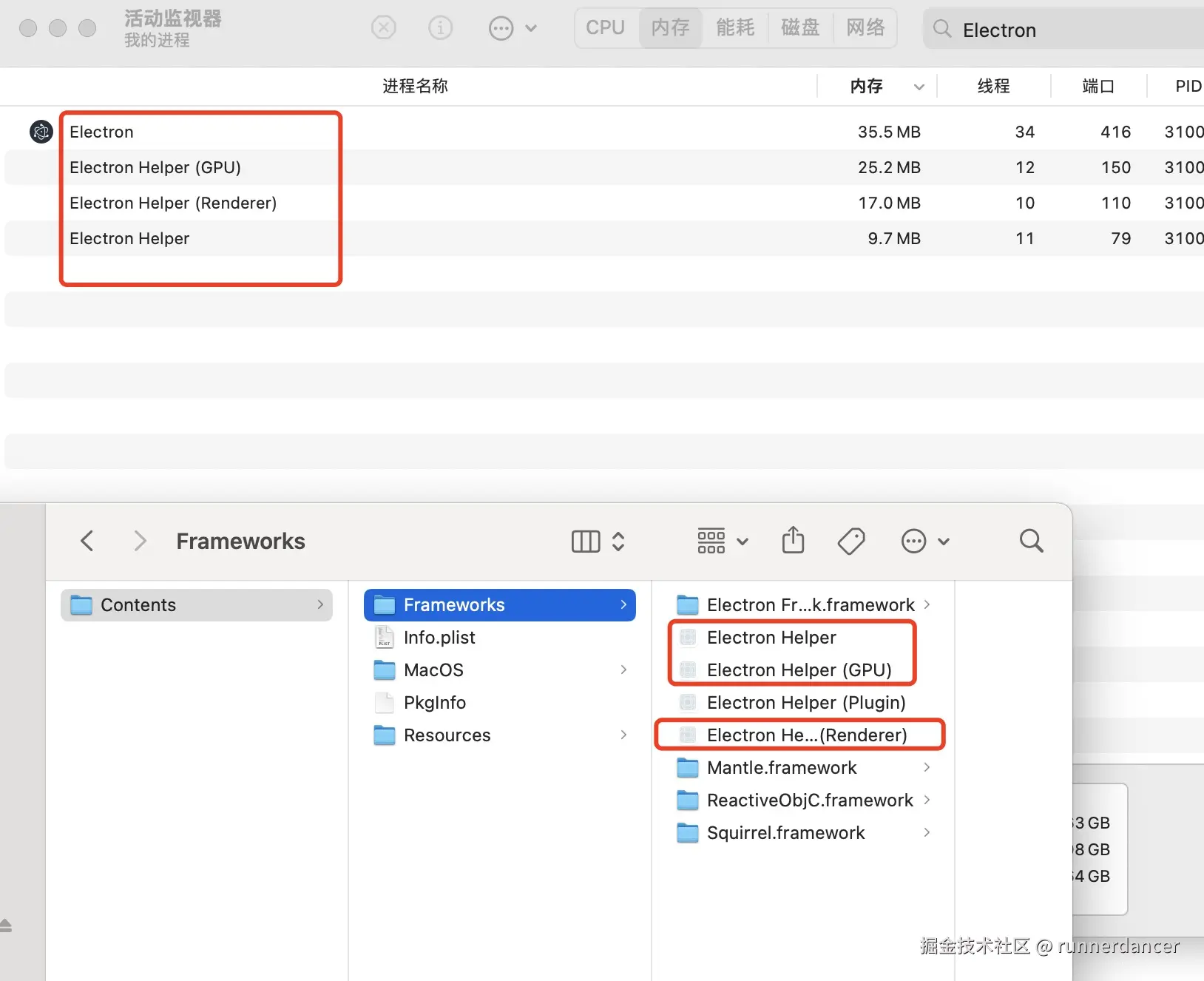Click the column view icon in Finder
The width and height of the screenshot is (1204, 981).
click(x=586, y=542)
